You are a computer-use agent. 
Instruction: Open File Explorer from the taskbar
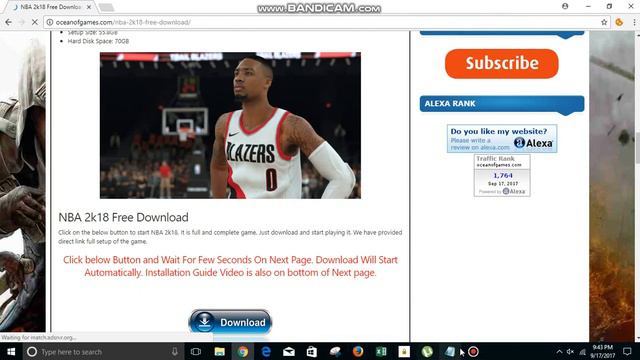click(x=220, y=351)
